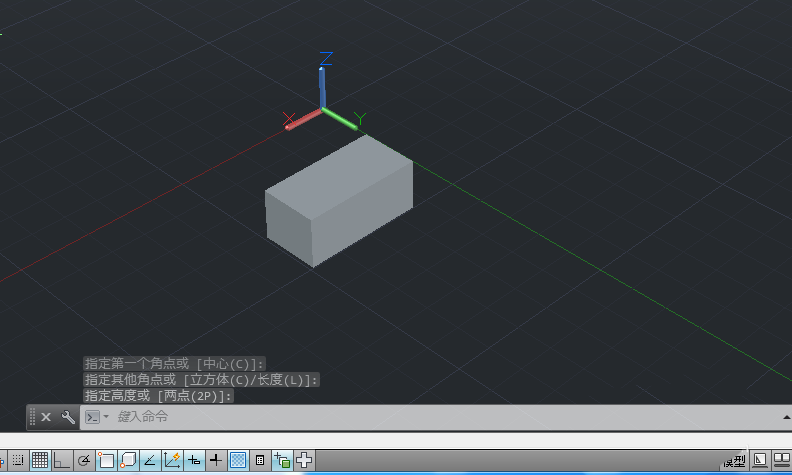Toggle 3D Object Snap in status bar
Screen dimensions: 792x475
(128, 460)
